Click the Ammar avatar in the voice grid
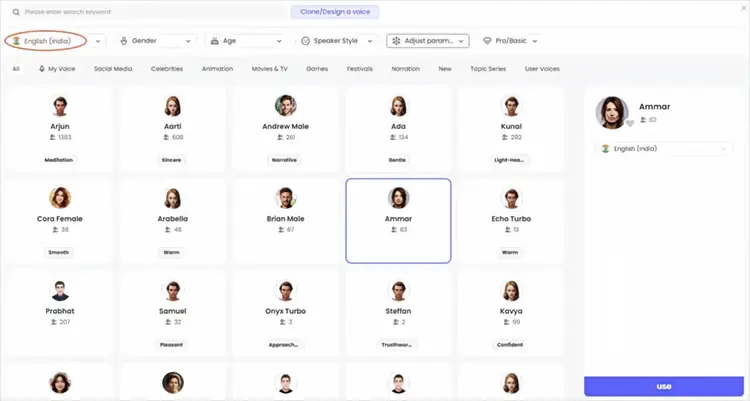 [x=398, y=198]
